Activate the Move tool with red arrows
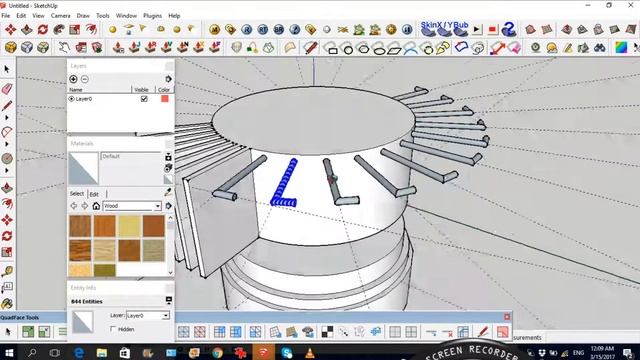 point(7,220)
